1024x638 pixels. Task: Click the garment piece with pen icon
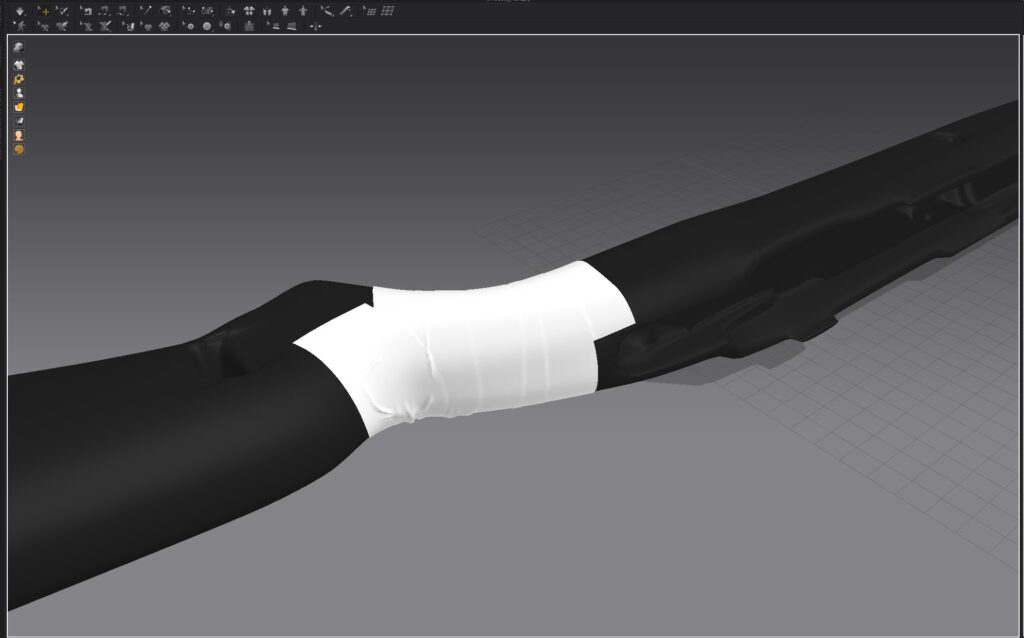(104, 26)
